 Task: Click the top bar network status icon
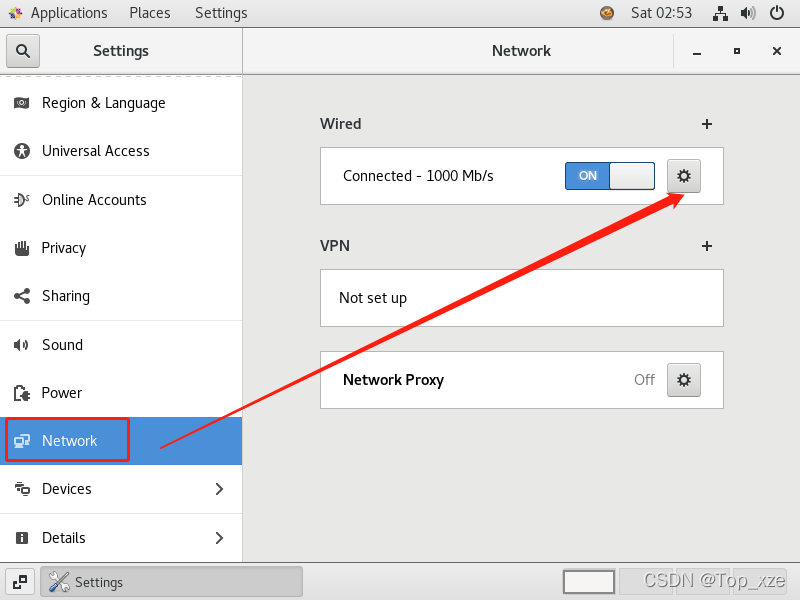(720, 13)
